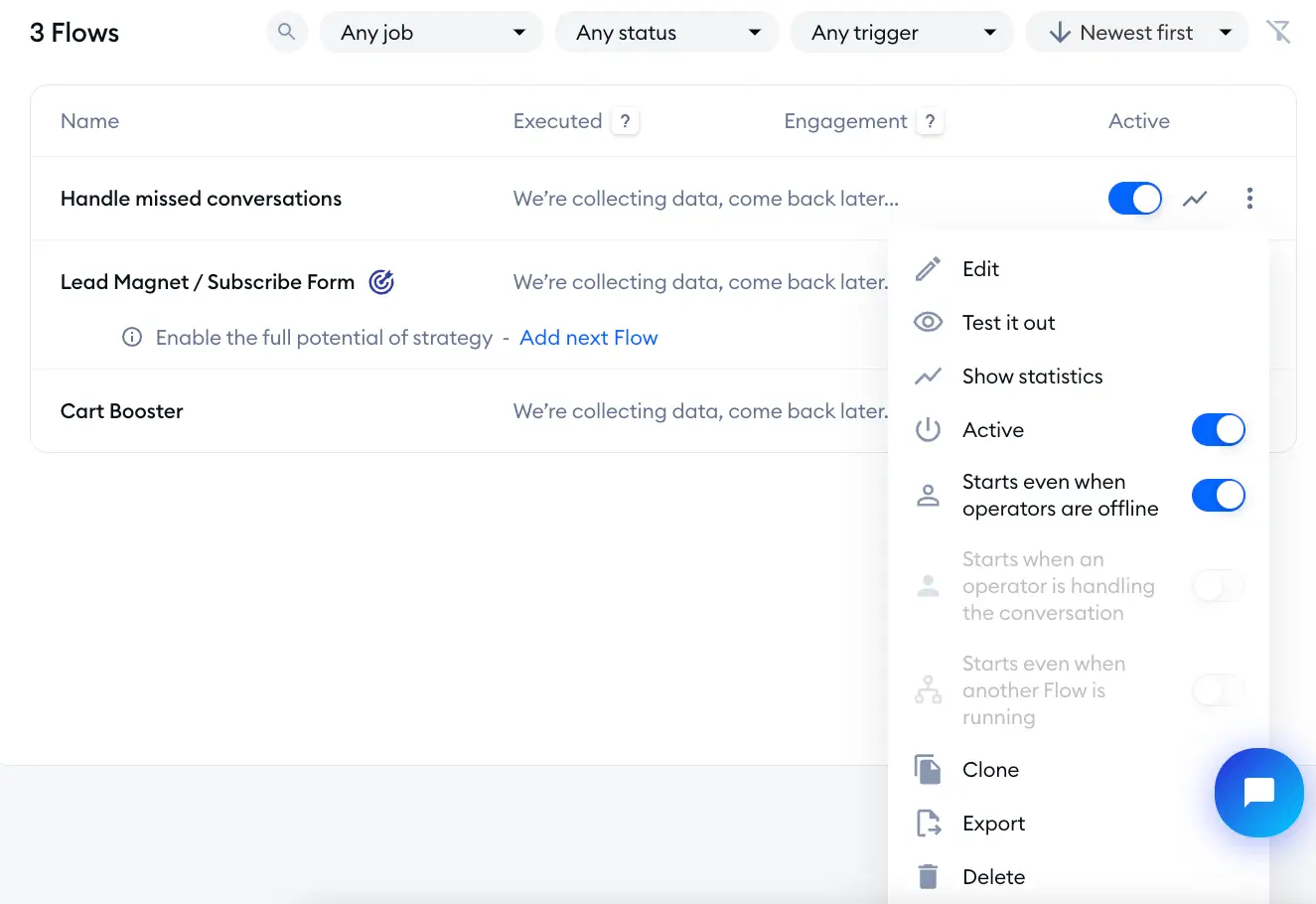Click the Add next Flow link

click(x=588, y=338)
